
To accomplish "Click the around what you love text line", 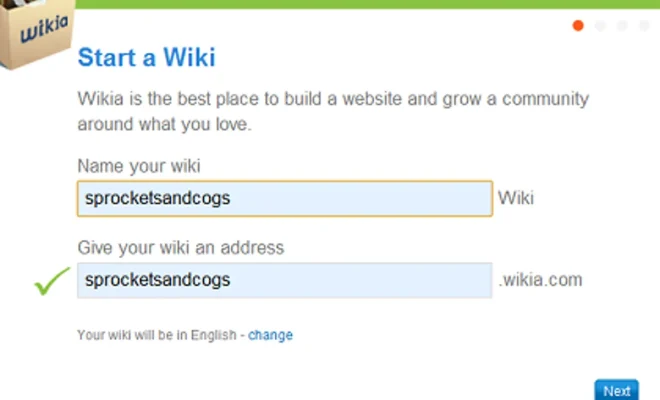I will [164, 125].
